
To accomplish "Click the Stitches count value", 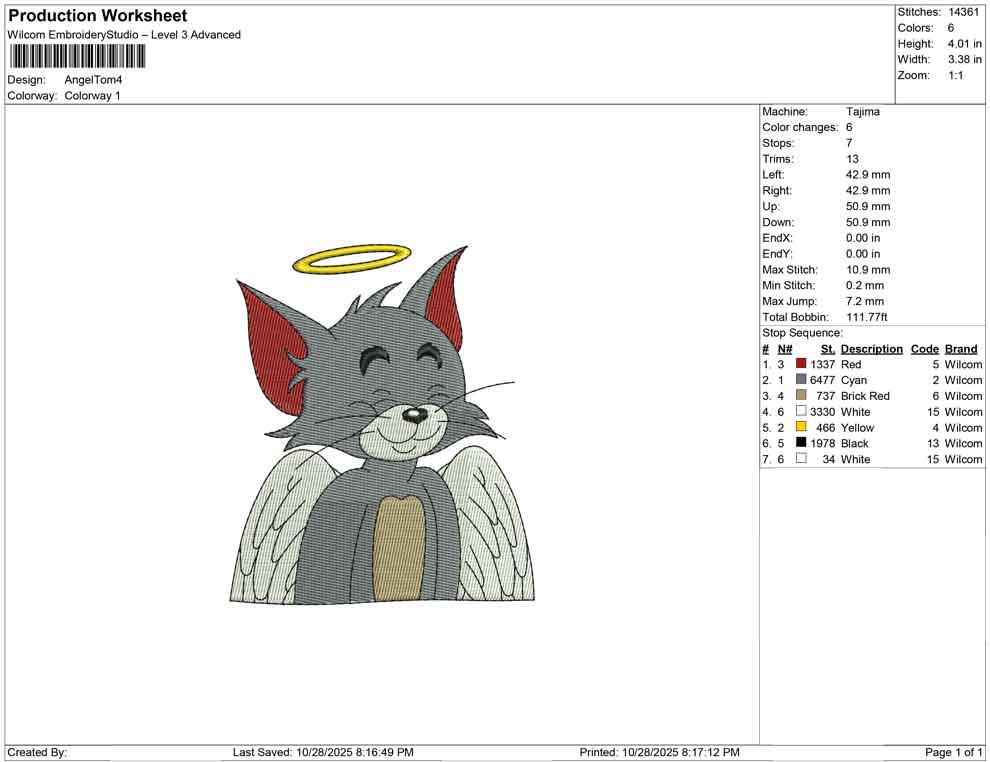I will [966, 12].
